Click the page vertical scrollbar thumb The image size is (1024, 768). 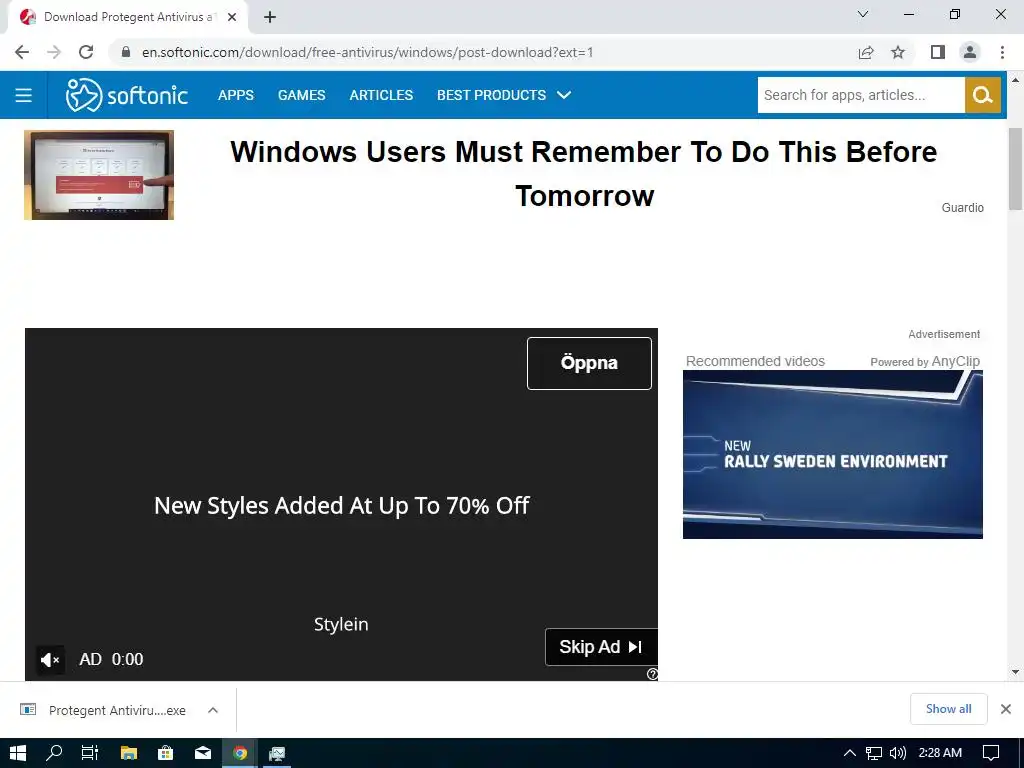(x=1015, y=169)
